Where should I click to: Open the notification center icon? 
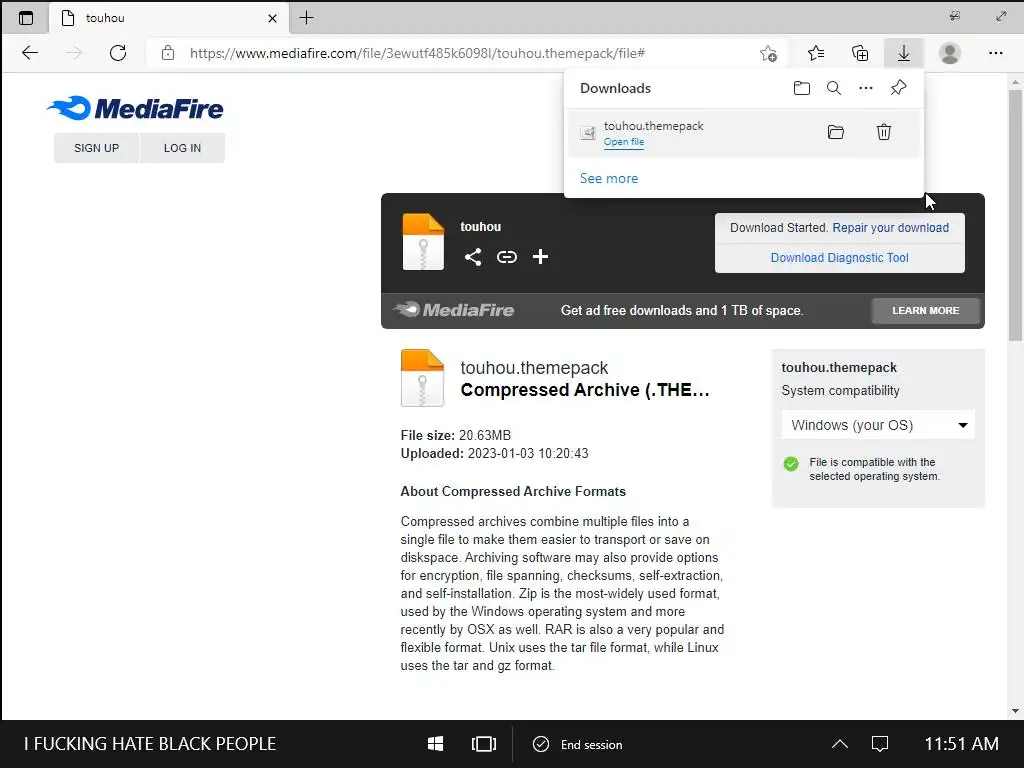(x=880, y=744)
